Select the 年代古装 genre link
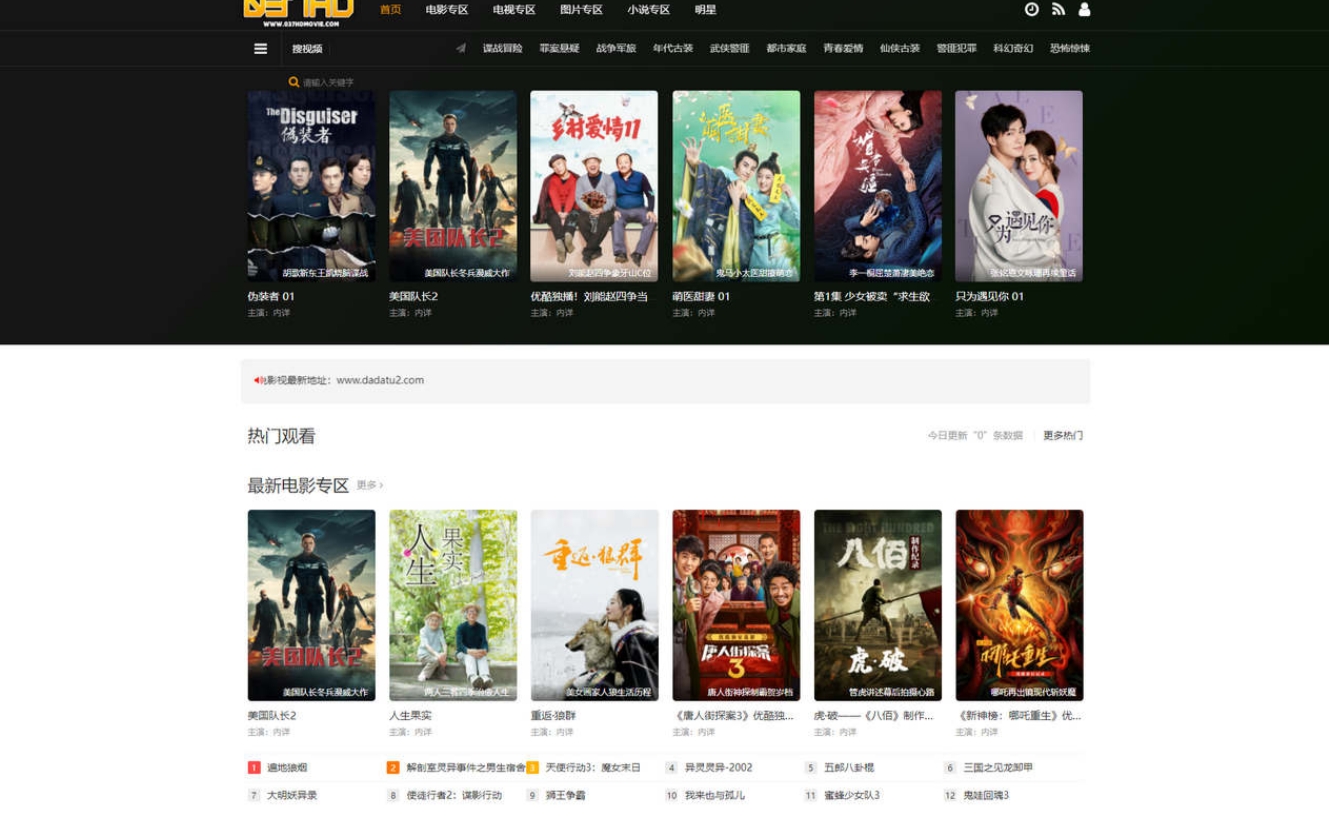Viewport: 1329px width, 835px height. [x=673, y=48]
